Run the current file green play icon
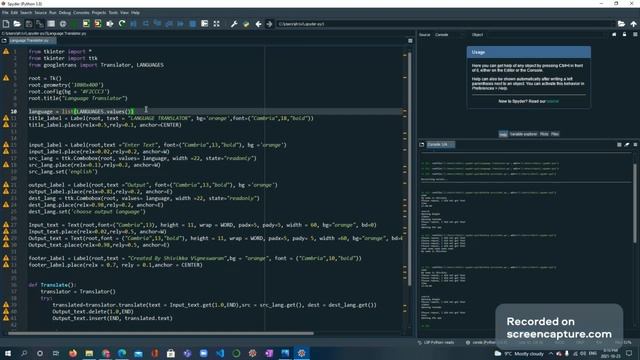640x360 pixels. 74,24
